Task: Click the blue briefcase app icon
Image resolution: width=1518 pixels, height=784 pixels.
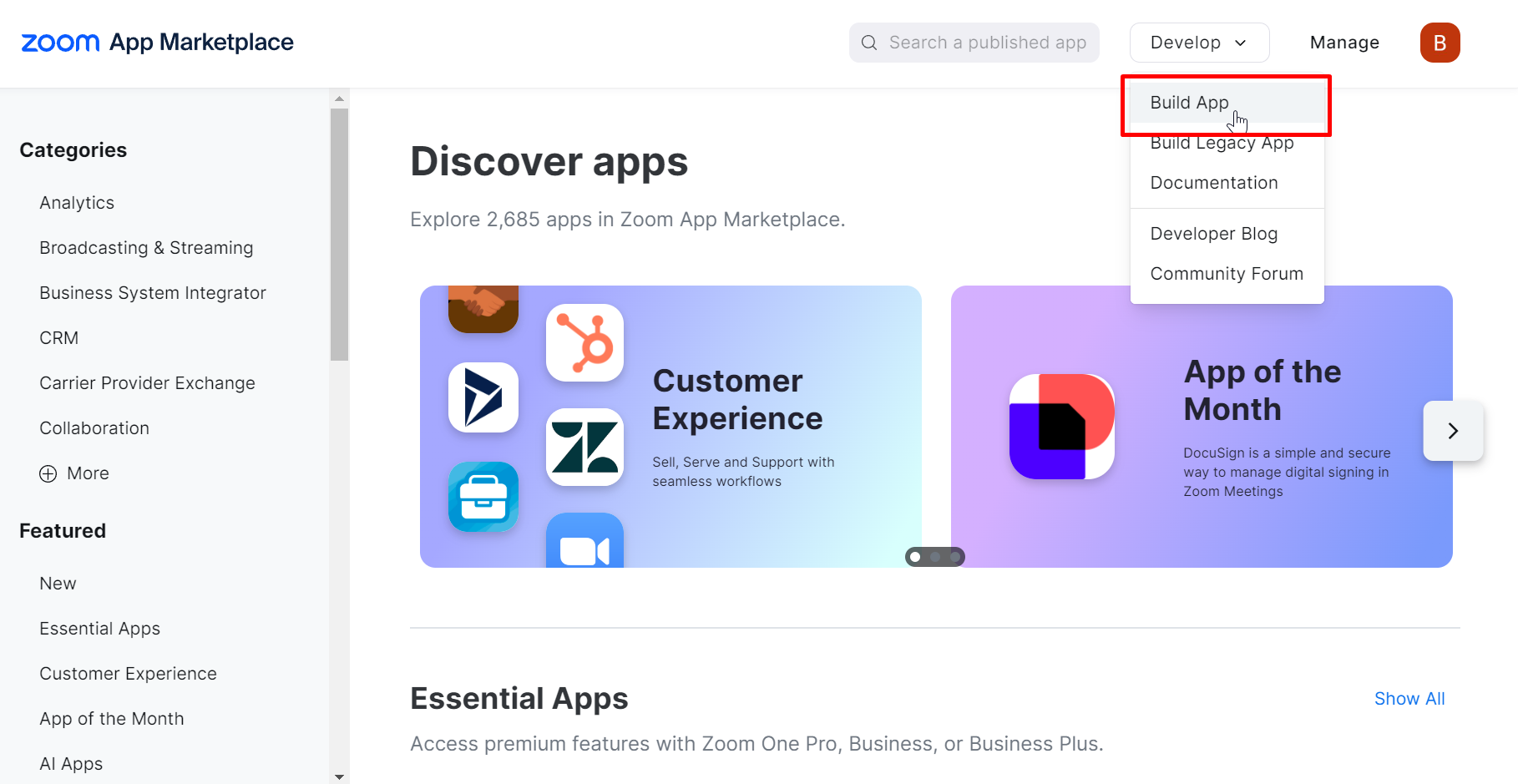Action: (x=483, y=497)
